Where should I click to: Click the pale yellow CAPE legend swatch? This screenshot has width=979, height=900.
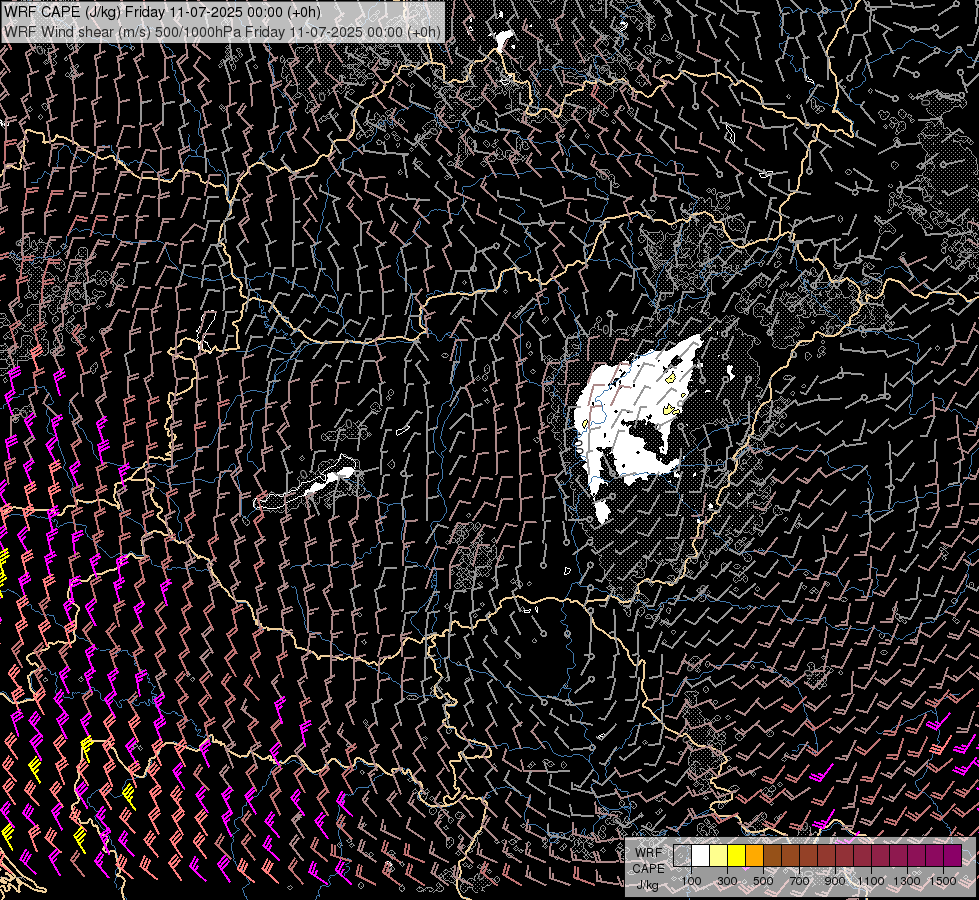(x=719, y=855)
